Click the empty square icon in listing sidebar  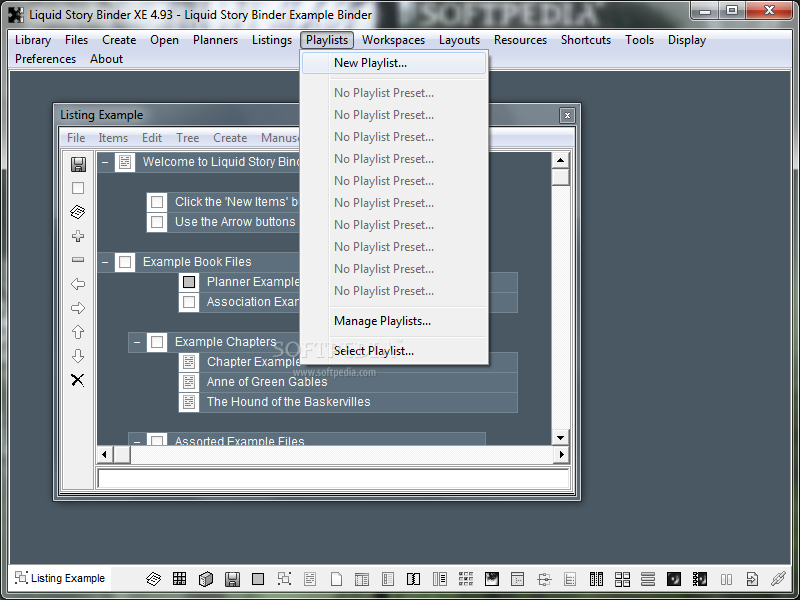pyautogui.click(x=78, y=188)
